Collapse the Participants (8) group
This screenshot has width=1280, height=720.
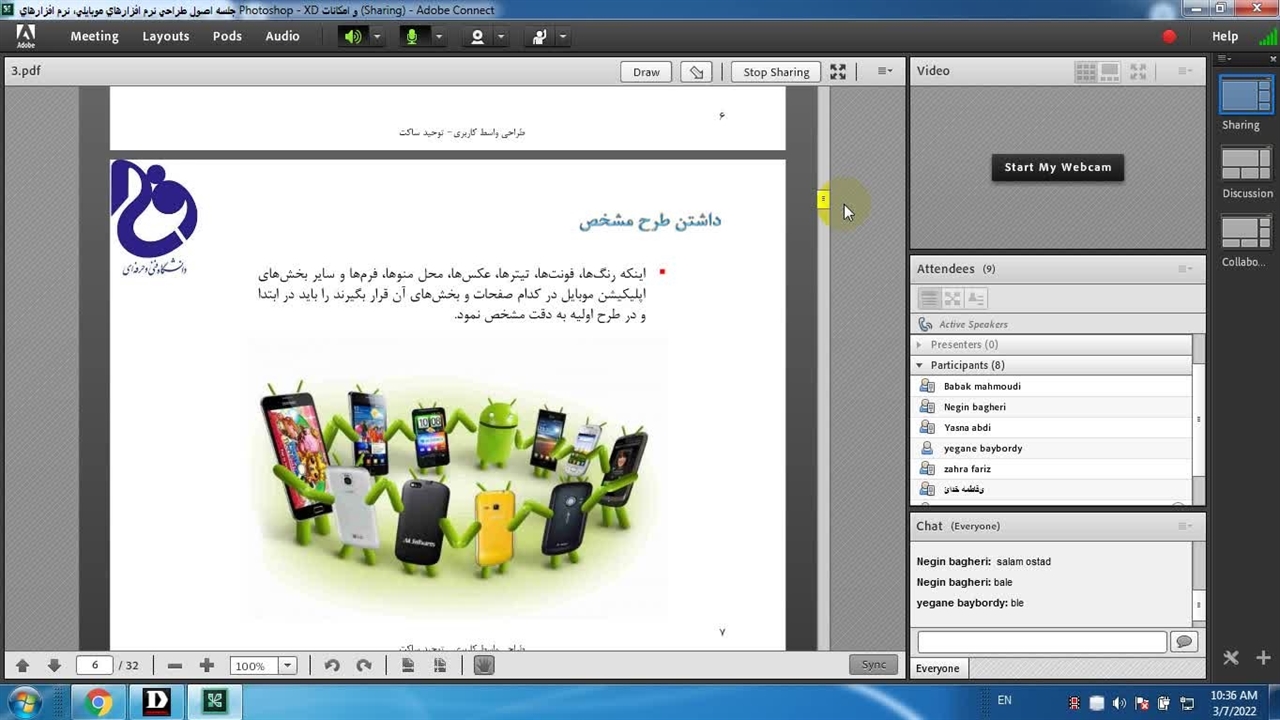[919, 366]
